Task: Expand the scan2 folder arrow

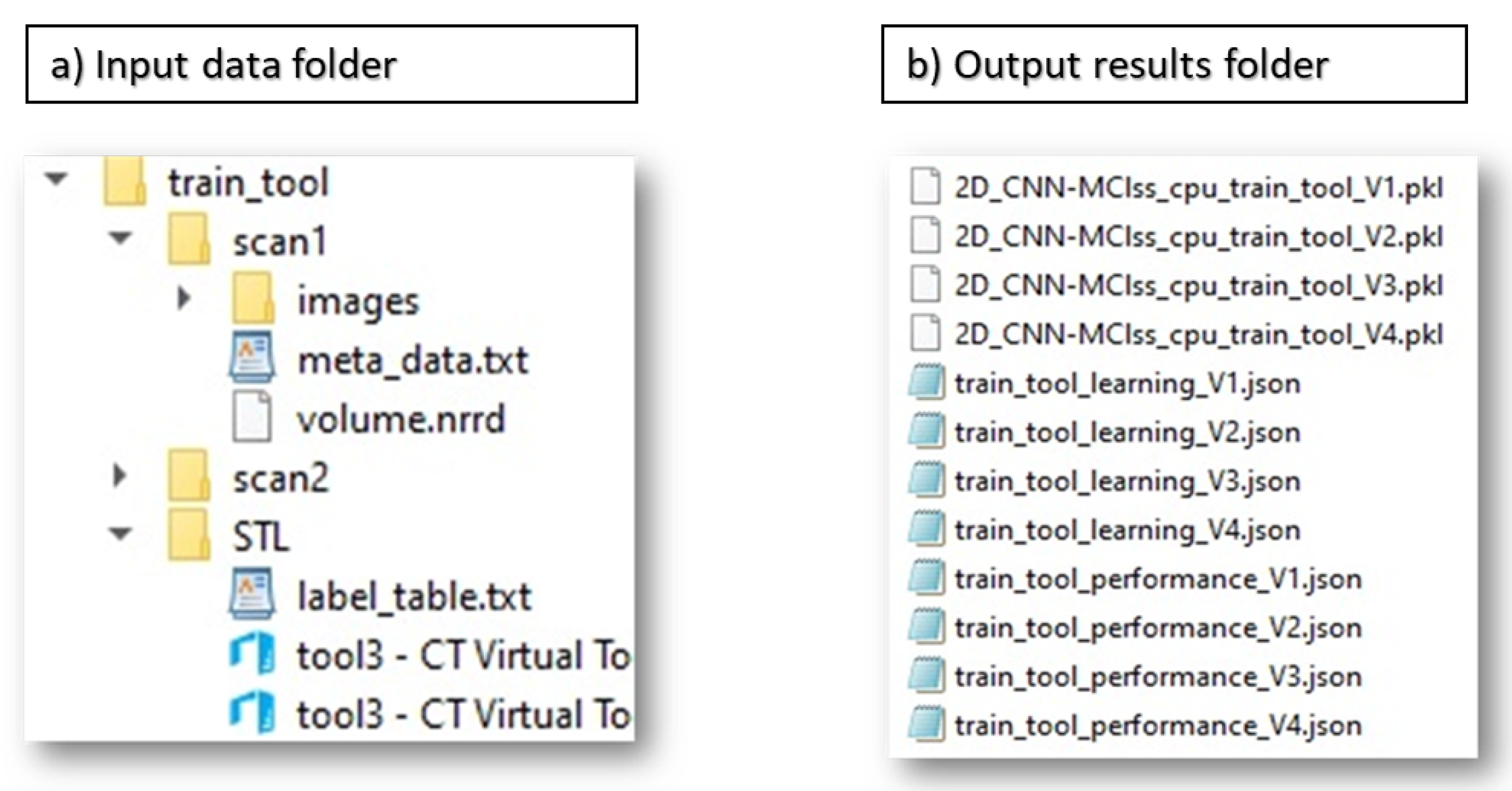Action: (120, 476)
